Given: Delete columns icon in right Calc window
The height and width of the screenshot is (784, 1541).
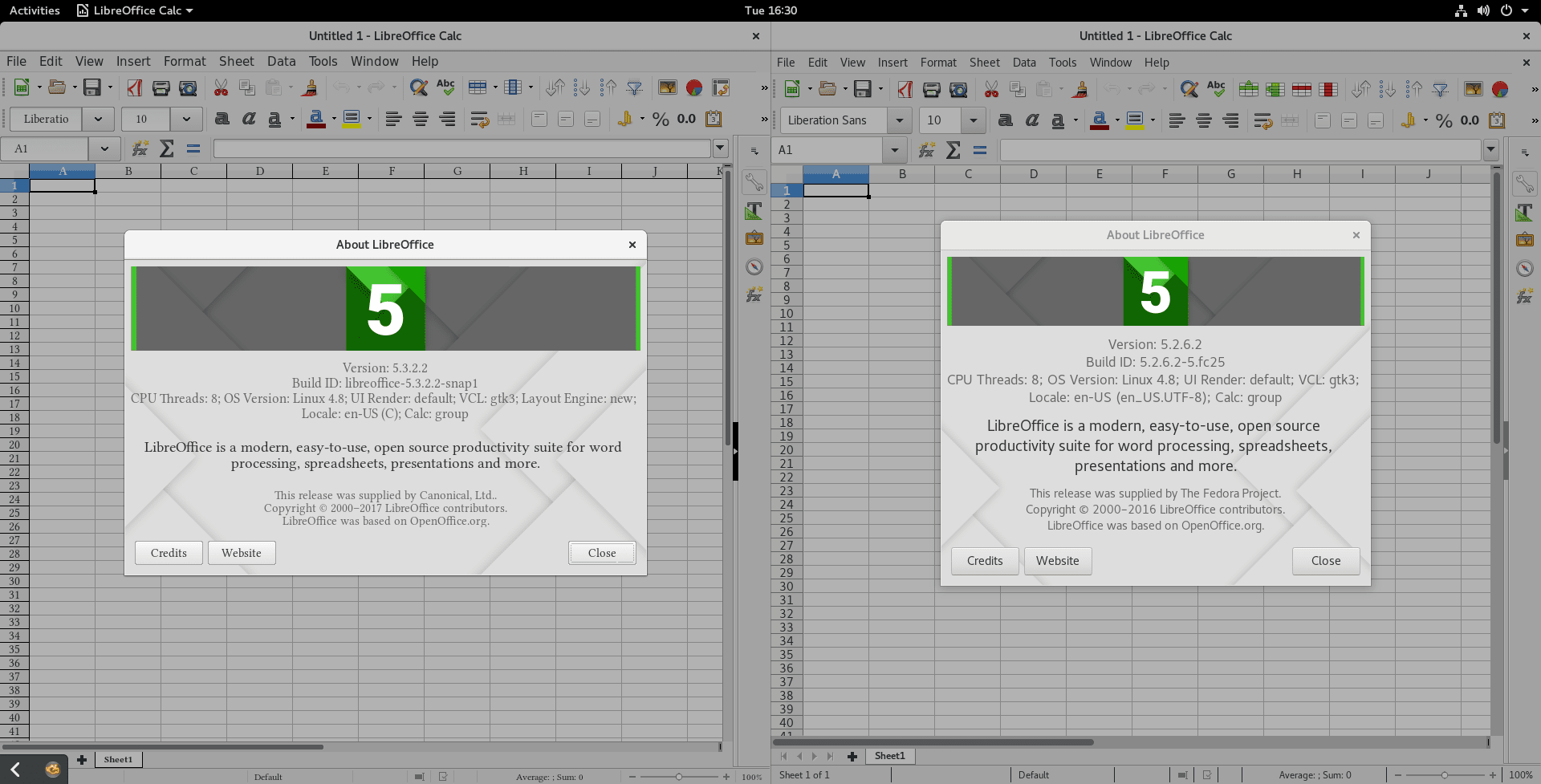Looking at the screenshot, I should (x=1328, y=89).
